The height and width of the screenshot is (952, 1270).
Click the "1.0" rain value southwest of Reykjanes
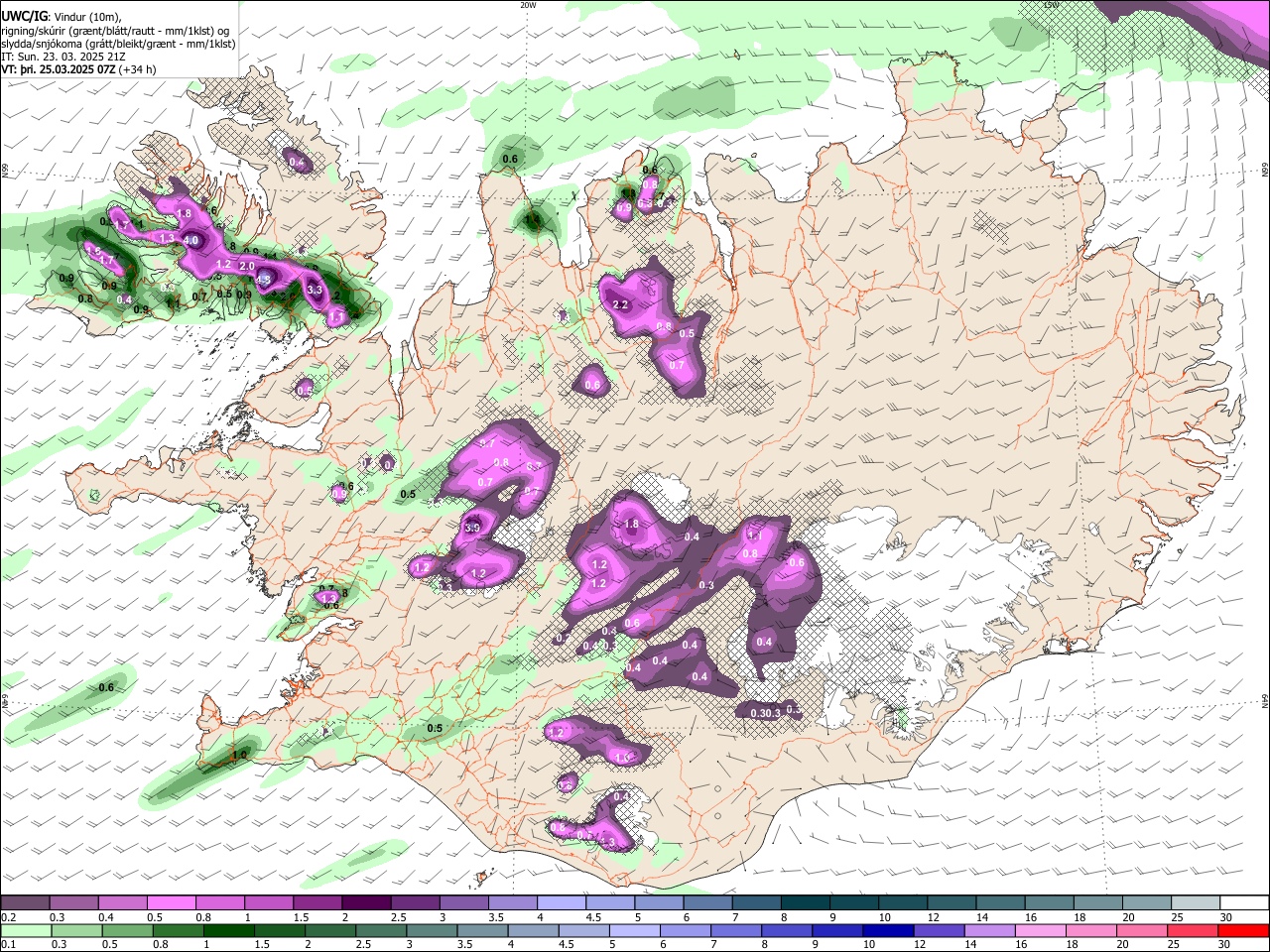pyautogui.click(x=238, y=755)
